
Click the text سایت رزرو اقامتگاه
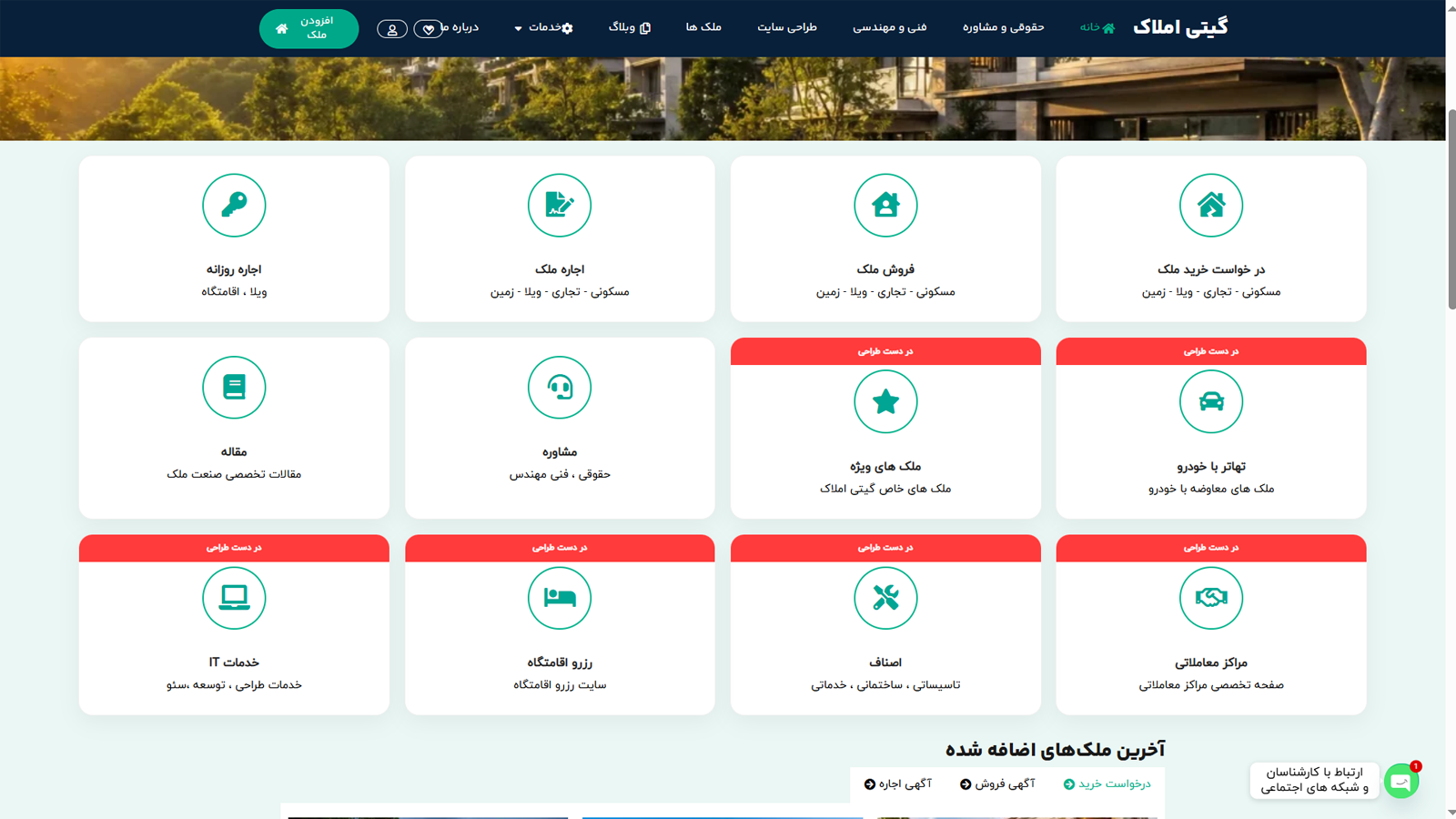tap(560, 685)
